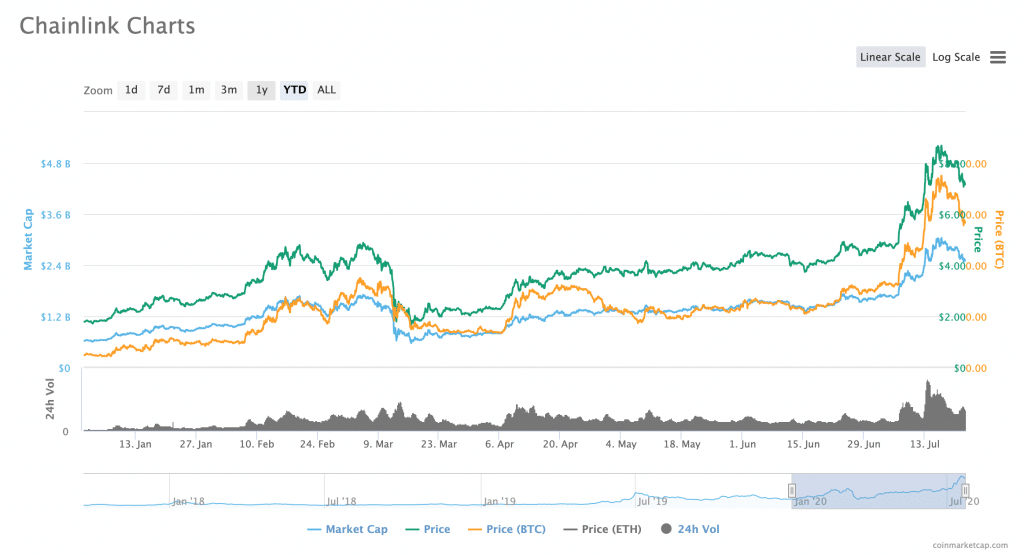The image size is (1024, 555).
Task: Click the Chainlink Charts heading
Action: (107, 25)
